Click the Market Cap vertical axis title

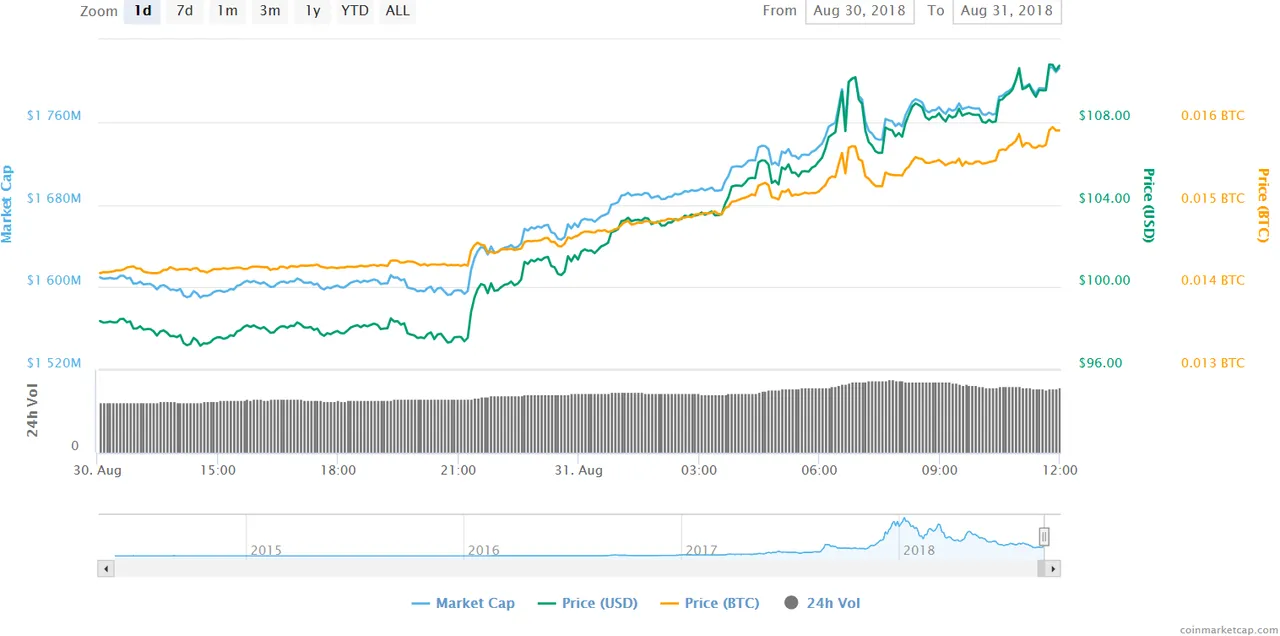pos(8,205)
